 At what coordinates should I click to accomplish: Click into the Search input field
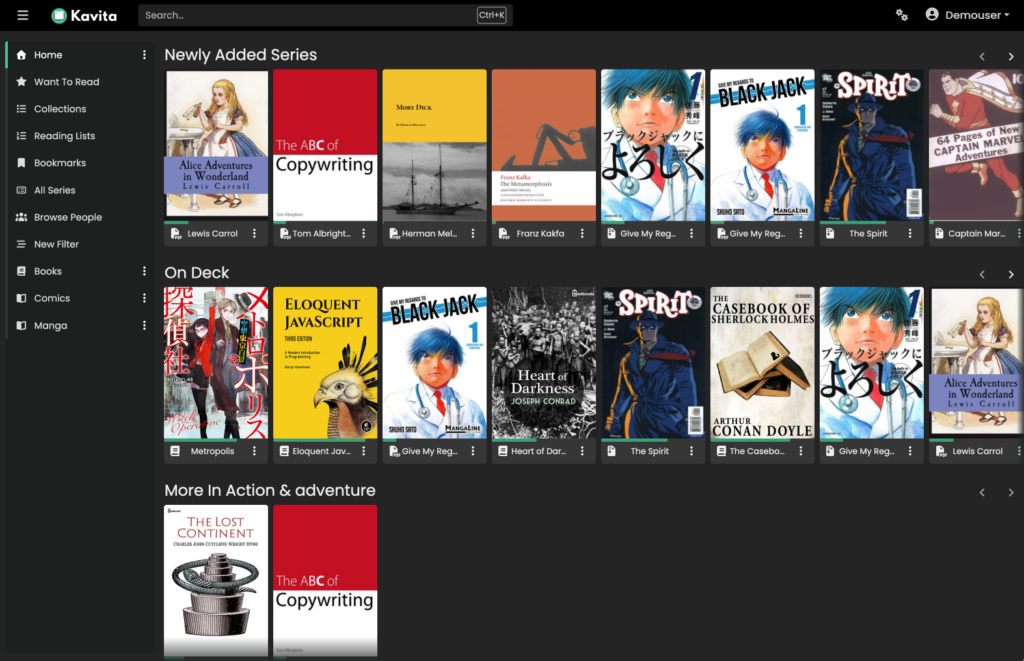[305, 15]
